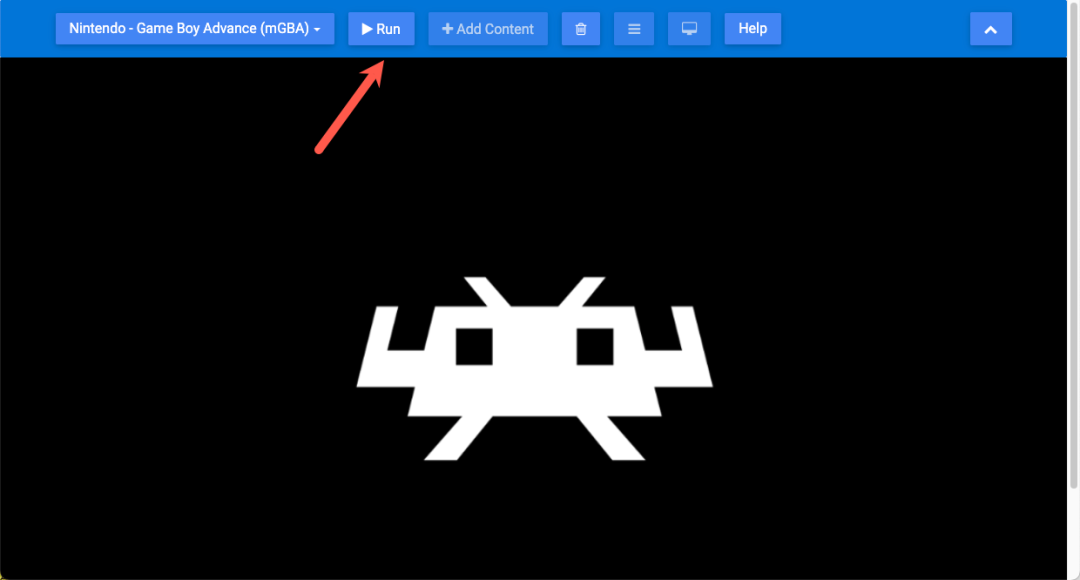Click the plus icon on Add Content
Screen dimensions: 1080x580
(x=446, y=28)
